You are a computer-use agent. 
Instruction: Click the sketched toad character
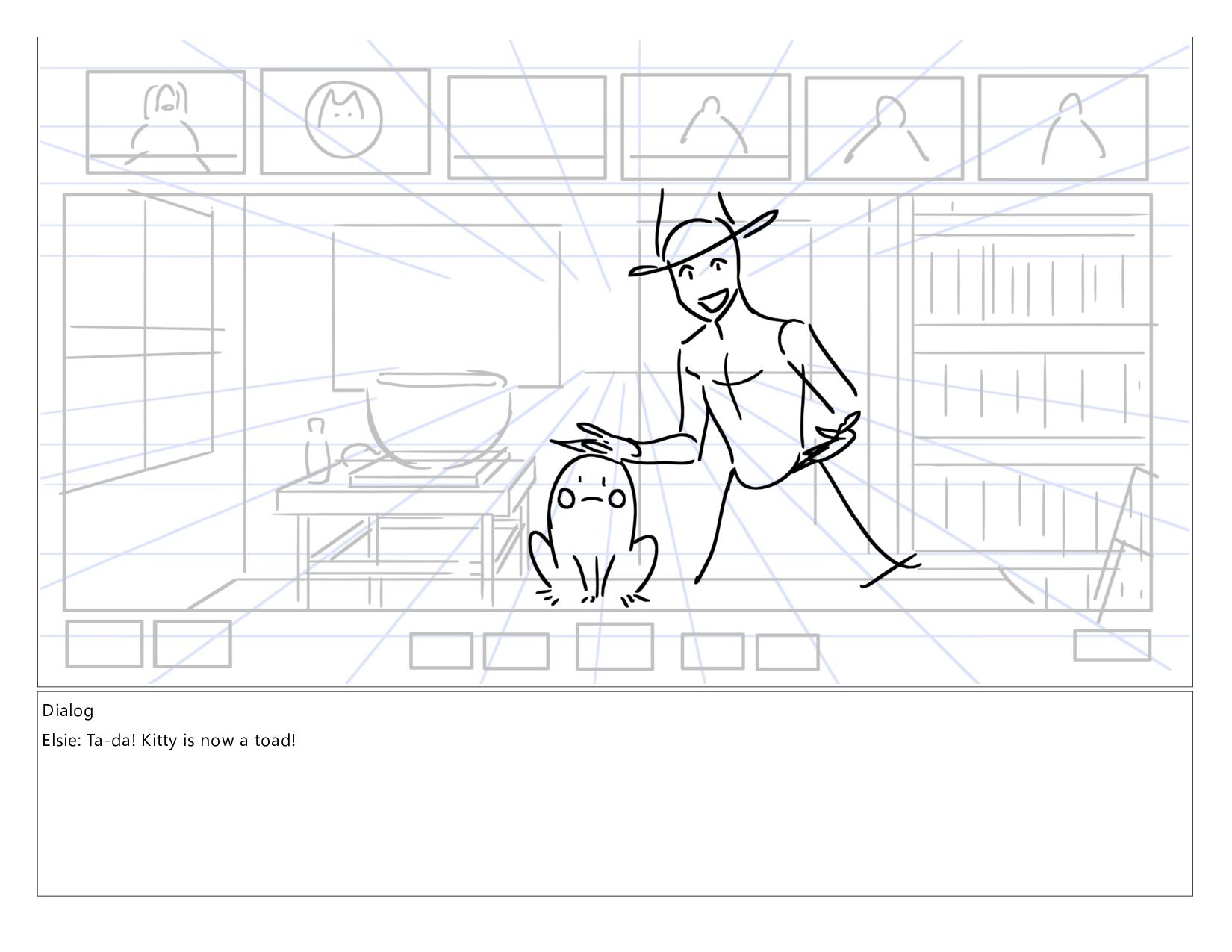click(x=594, y=529)
